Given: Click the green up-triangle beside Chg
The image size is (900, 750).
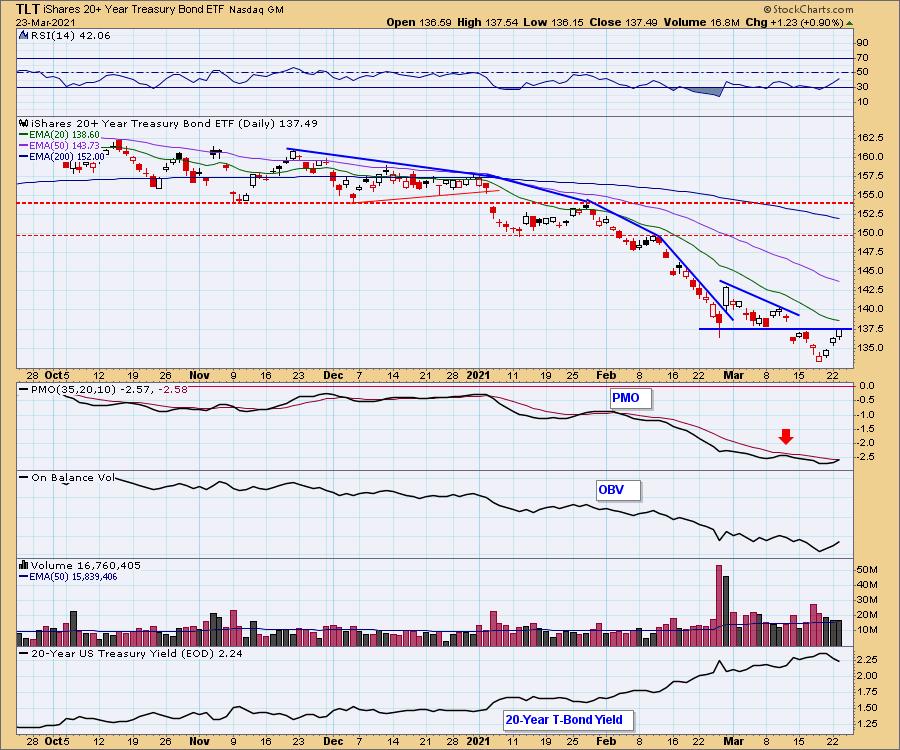Looking at the screenshot, I should (x=849, y=23).
